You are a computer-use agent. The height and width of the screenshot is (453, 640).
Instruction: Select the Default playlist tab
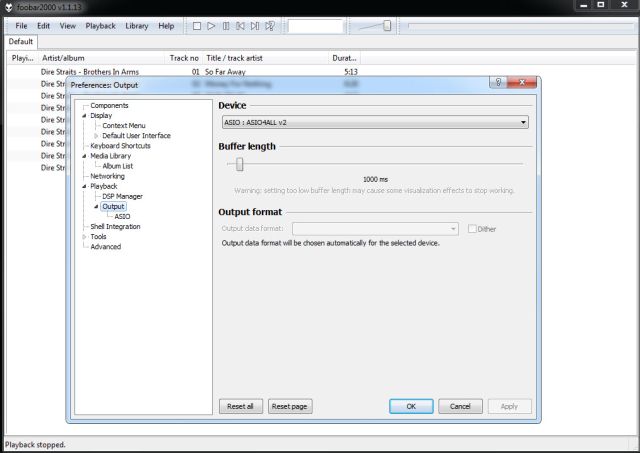point(20,42)
